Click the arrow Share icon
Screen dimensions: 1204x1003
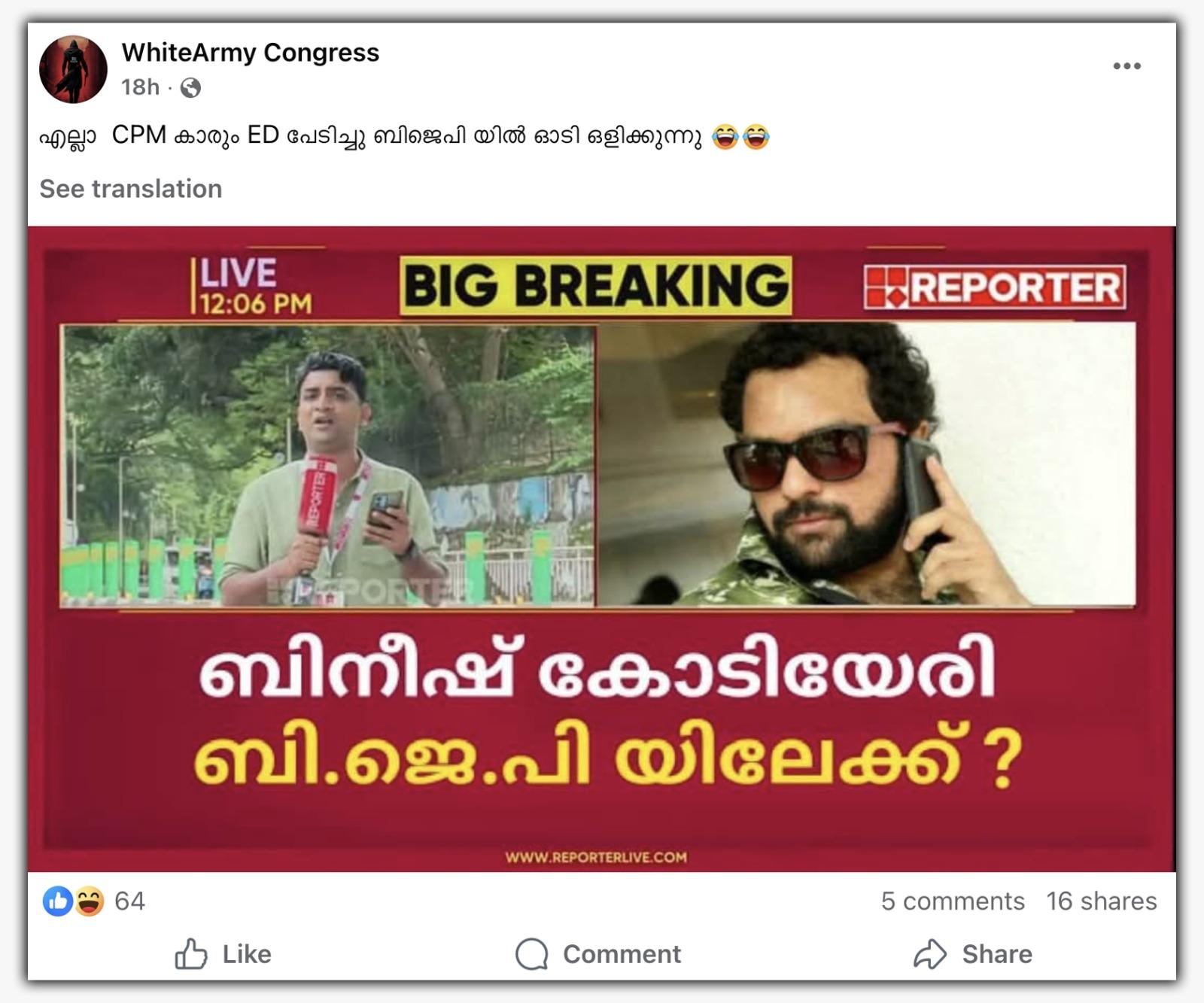tap(930, 954)
